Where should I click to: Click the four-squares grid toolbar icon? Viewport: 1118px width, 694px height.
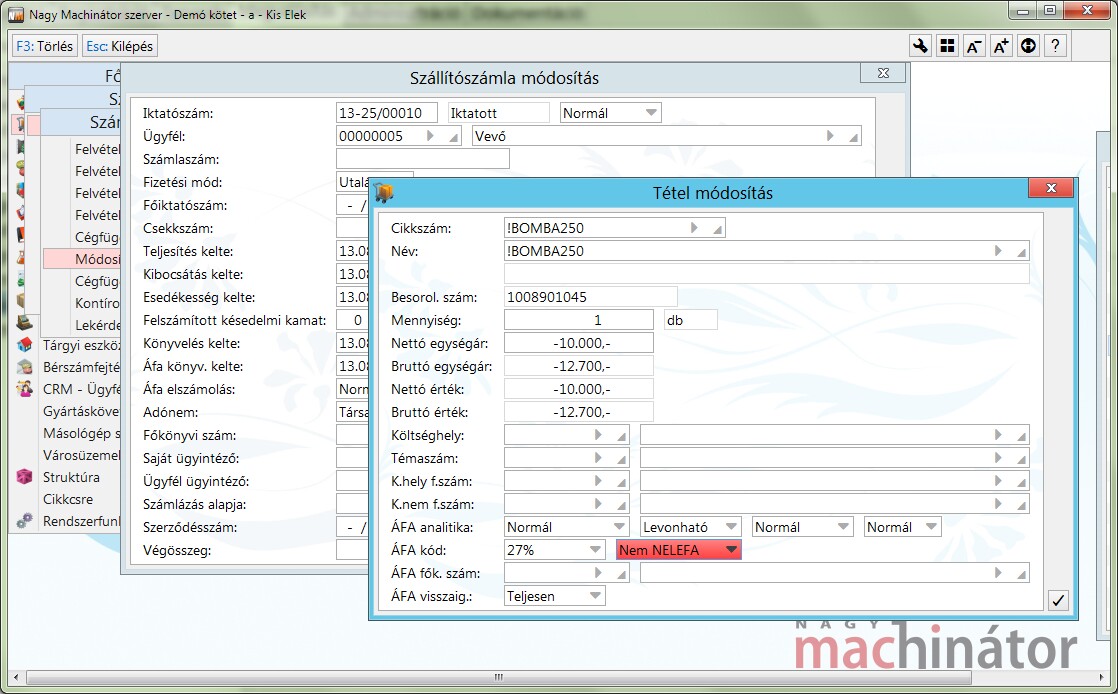[x=947, y=46]
